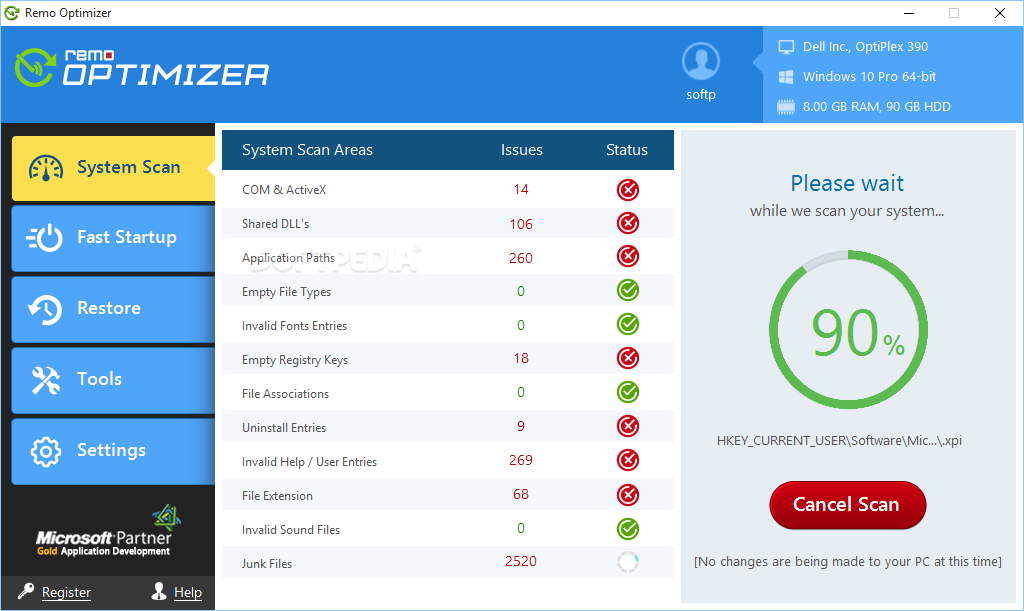Click the Windows logo icon beside Windows 10 Pro
This screenshot has height=611, width=1024.
click(x=786, y=77)
